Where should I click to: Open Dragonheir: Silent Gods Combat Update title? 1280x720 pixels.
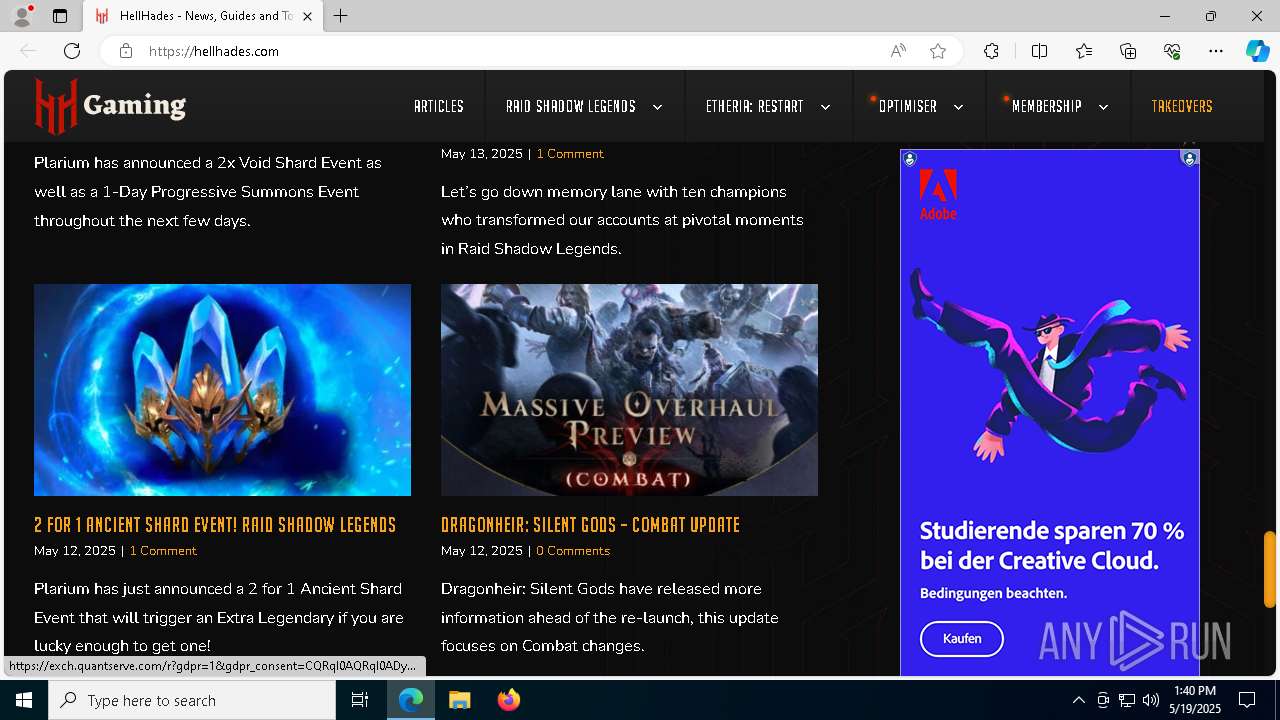coord(590,525)
